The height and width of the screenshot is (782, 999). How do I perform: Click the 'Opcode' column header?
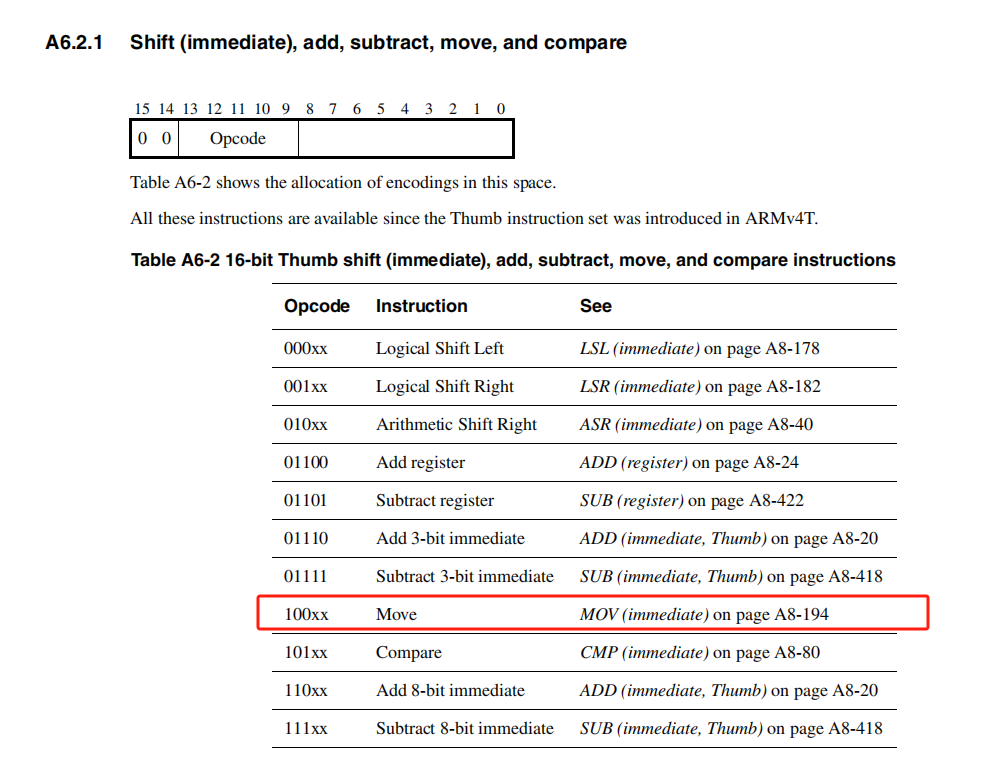pyautogui.click(x=317, y=307)
